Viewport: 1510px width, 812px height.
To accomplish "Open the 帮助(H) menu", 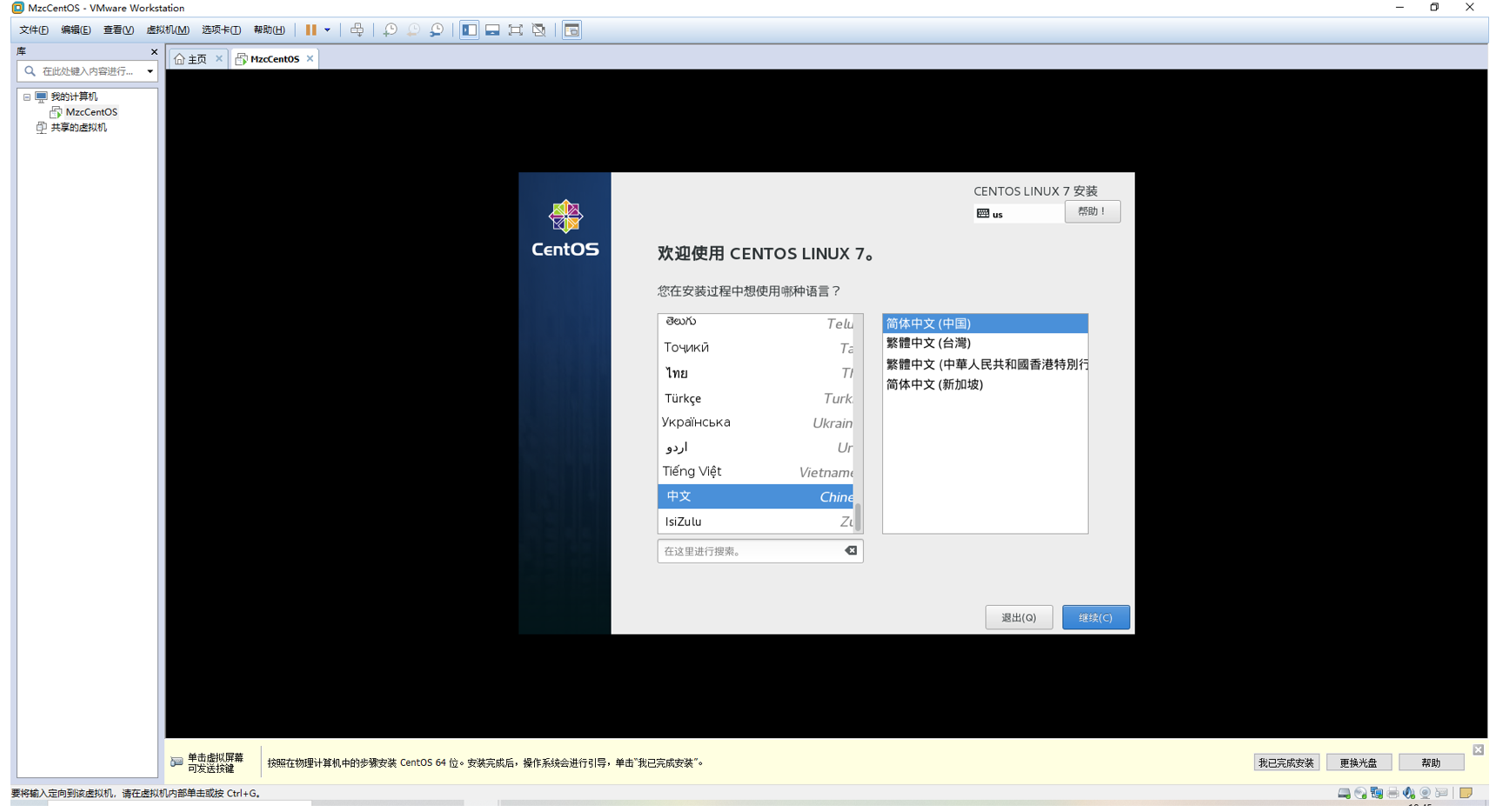I will coord(269,30).
